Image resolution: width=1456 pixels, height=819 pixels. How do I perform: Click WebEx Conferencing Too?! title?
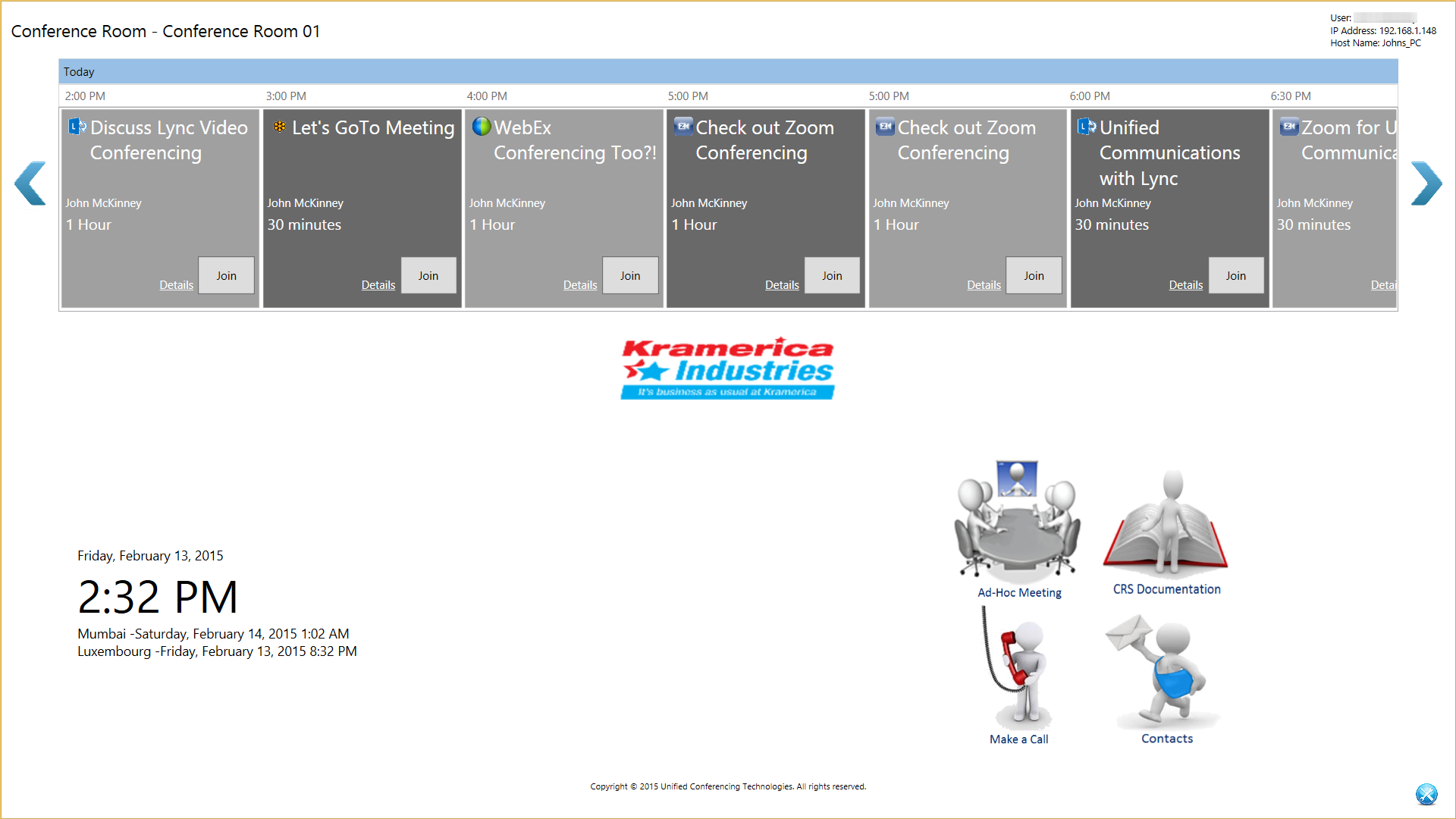(x=575, y=140)
